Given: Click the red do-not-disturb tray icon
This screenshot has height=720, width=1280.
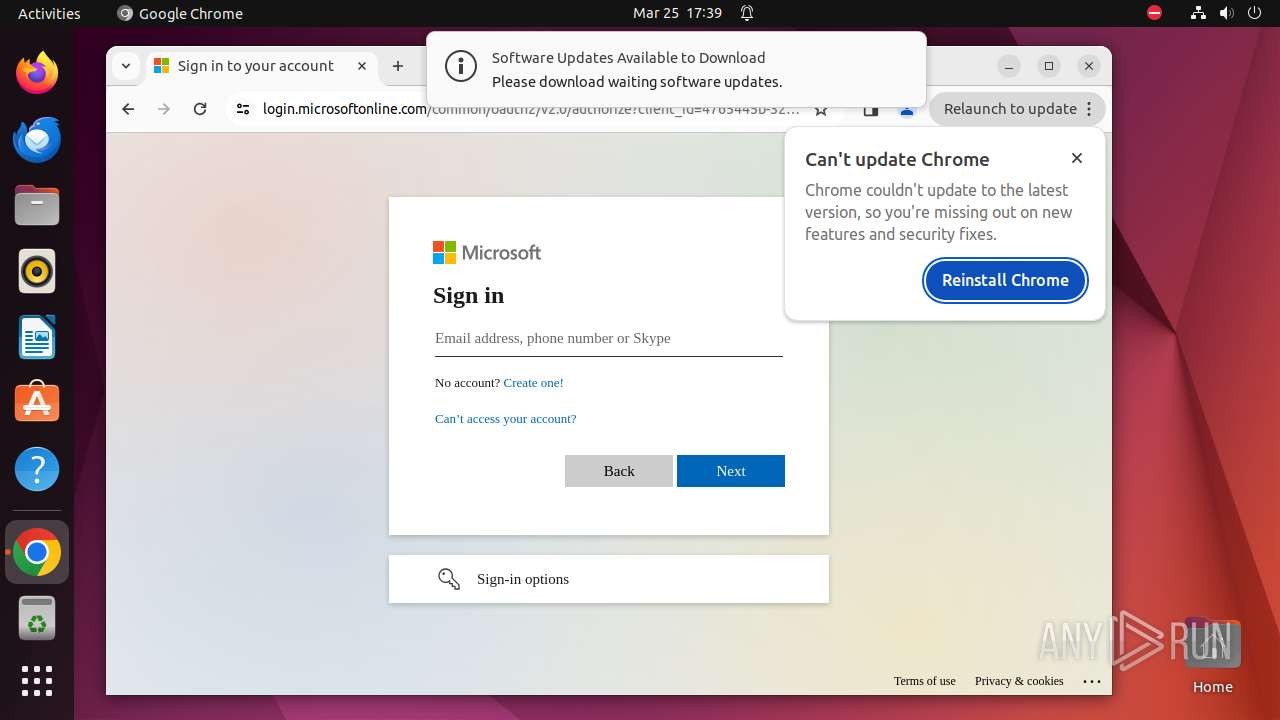Looking at the screenshot, I should click(x=1154, y=13).
